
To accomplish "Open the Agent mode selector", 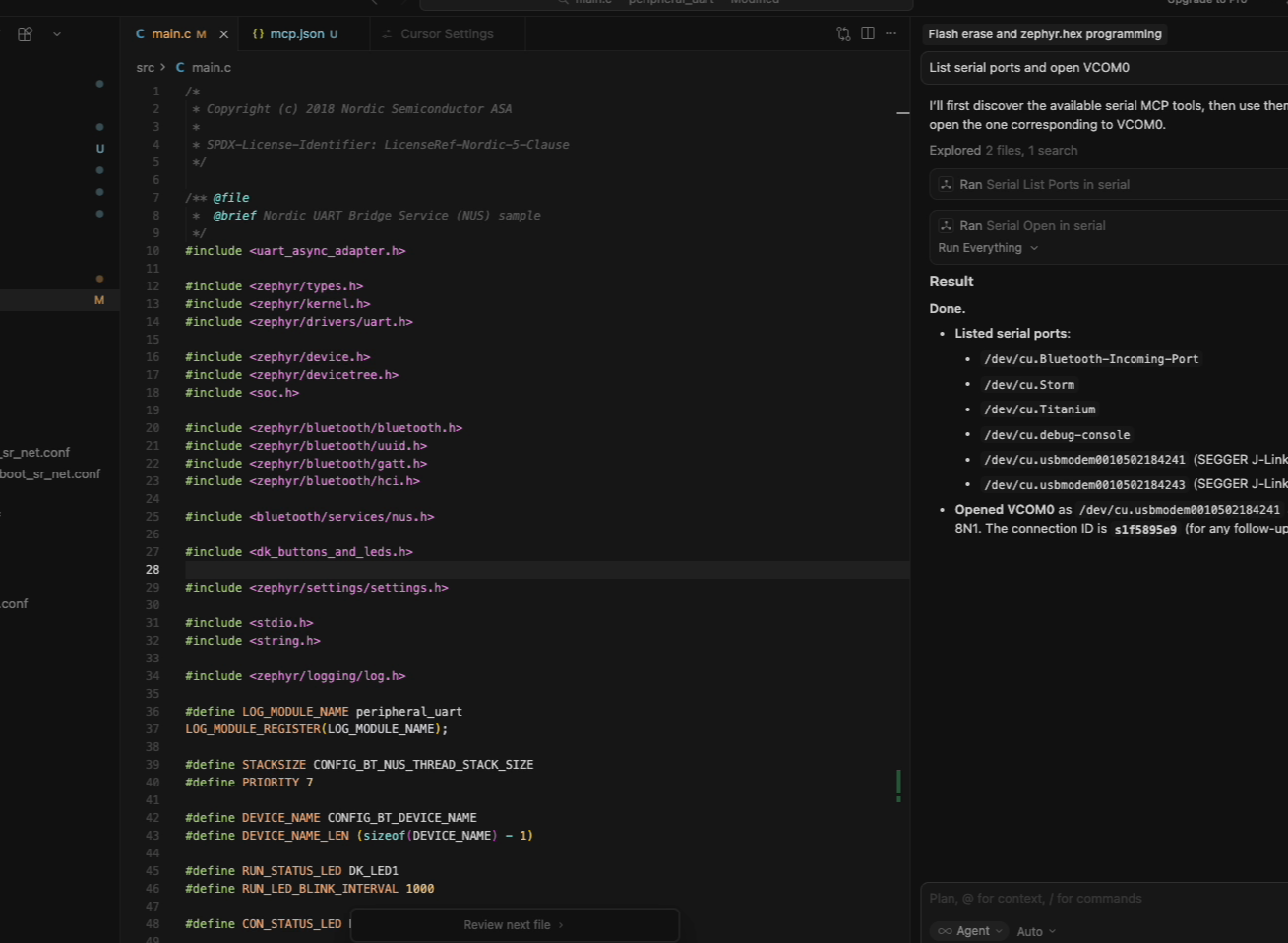I will point(969,931).
